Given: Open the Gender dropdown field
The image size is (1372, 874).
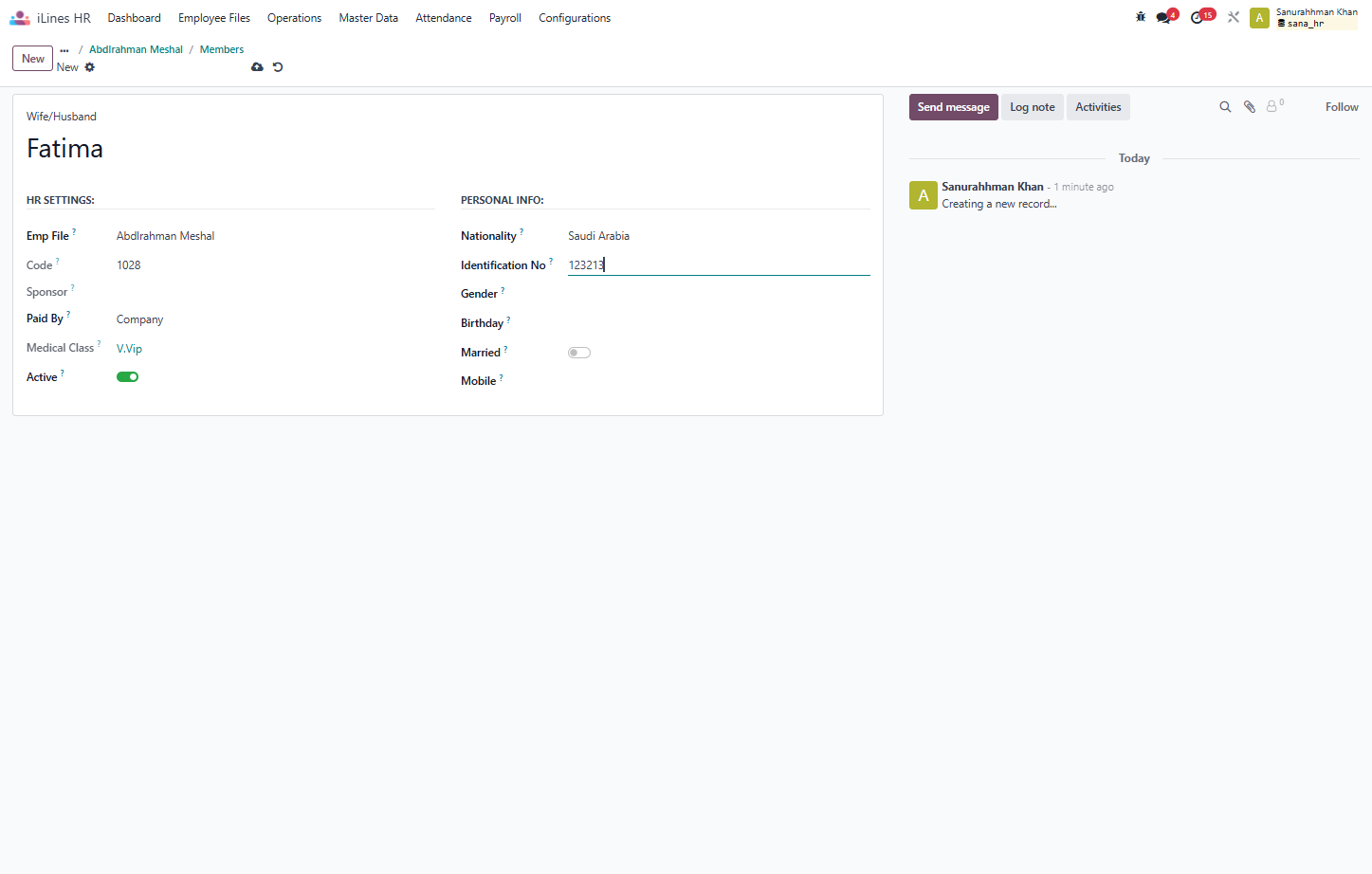Looking at the screenshot, I should (719, 294).
